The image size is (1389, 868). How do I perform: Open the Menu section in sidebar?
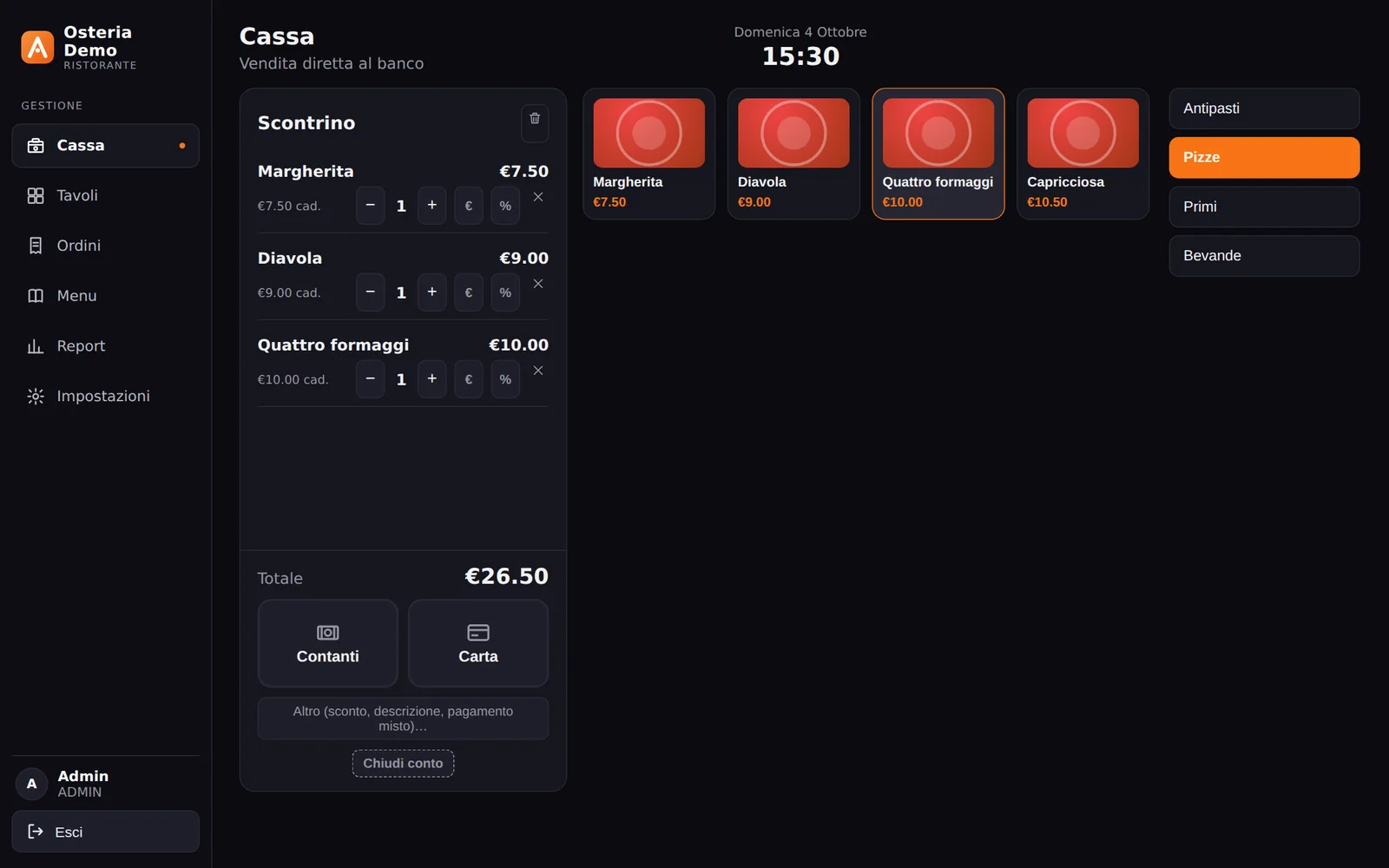click(105, 296)
